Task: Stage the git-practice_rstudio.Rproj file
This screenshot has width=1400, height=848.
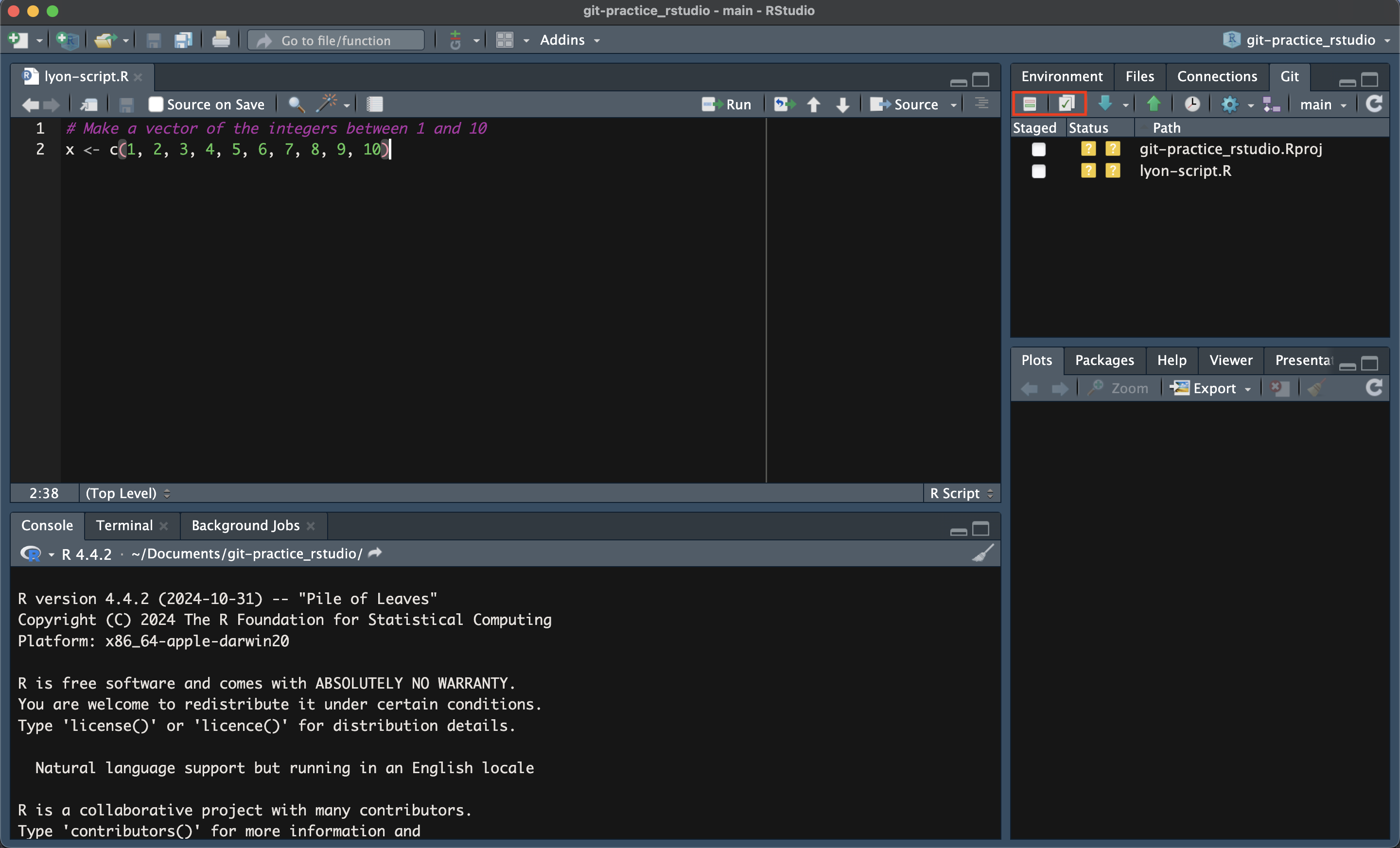Action: click(1039, 149)
